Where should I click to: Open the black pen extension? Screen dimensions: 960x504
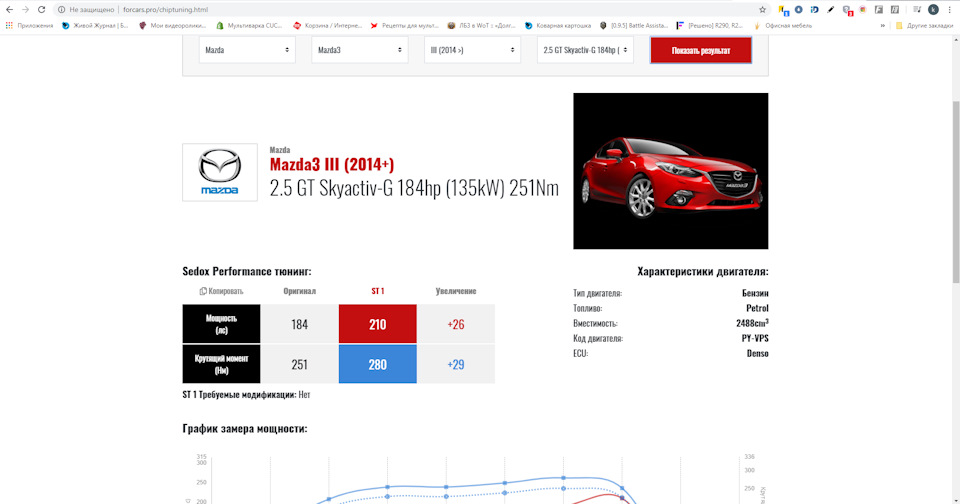coord(830,9)
